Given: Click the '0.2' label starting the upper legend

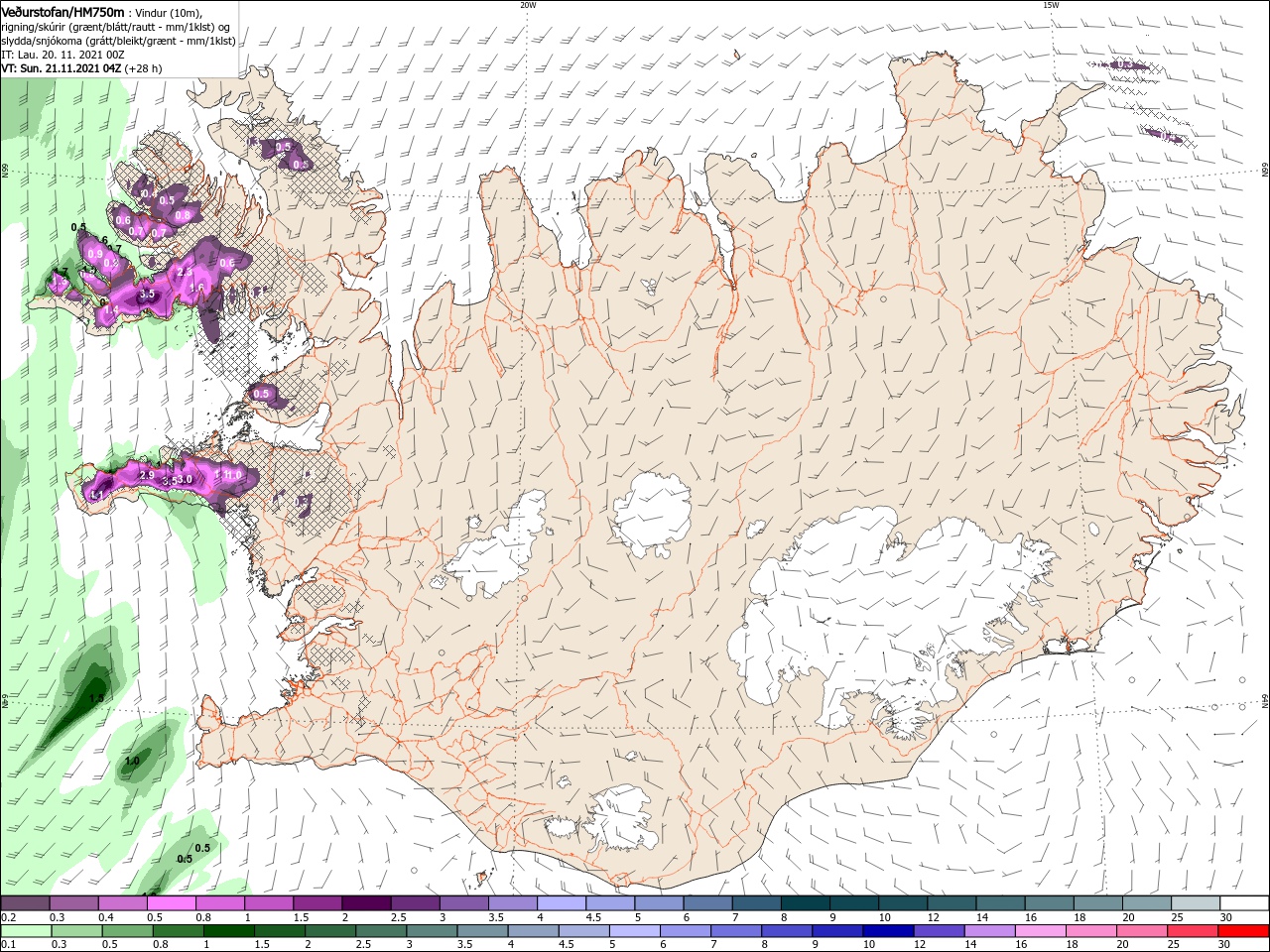Looking at the screenshot, I should (x=8, y=917).
